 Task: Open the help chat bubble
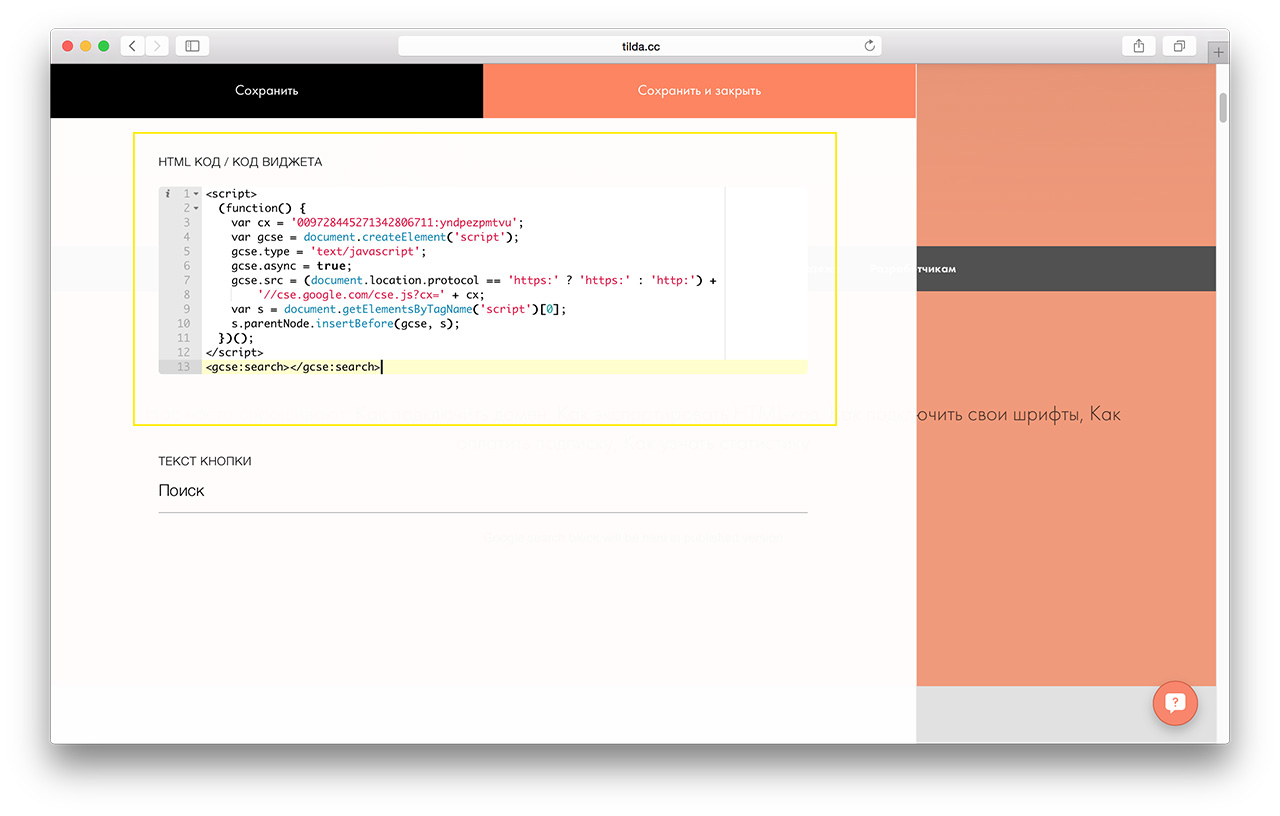pyautogui.click(x=1175, y=703)
